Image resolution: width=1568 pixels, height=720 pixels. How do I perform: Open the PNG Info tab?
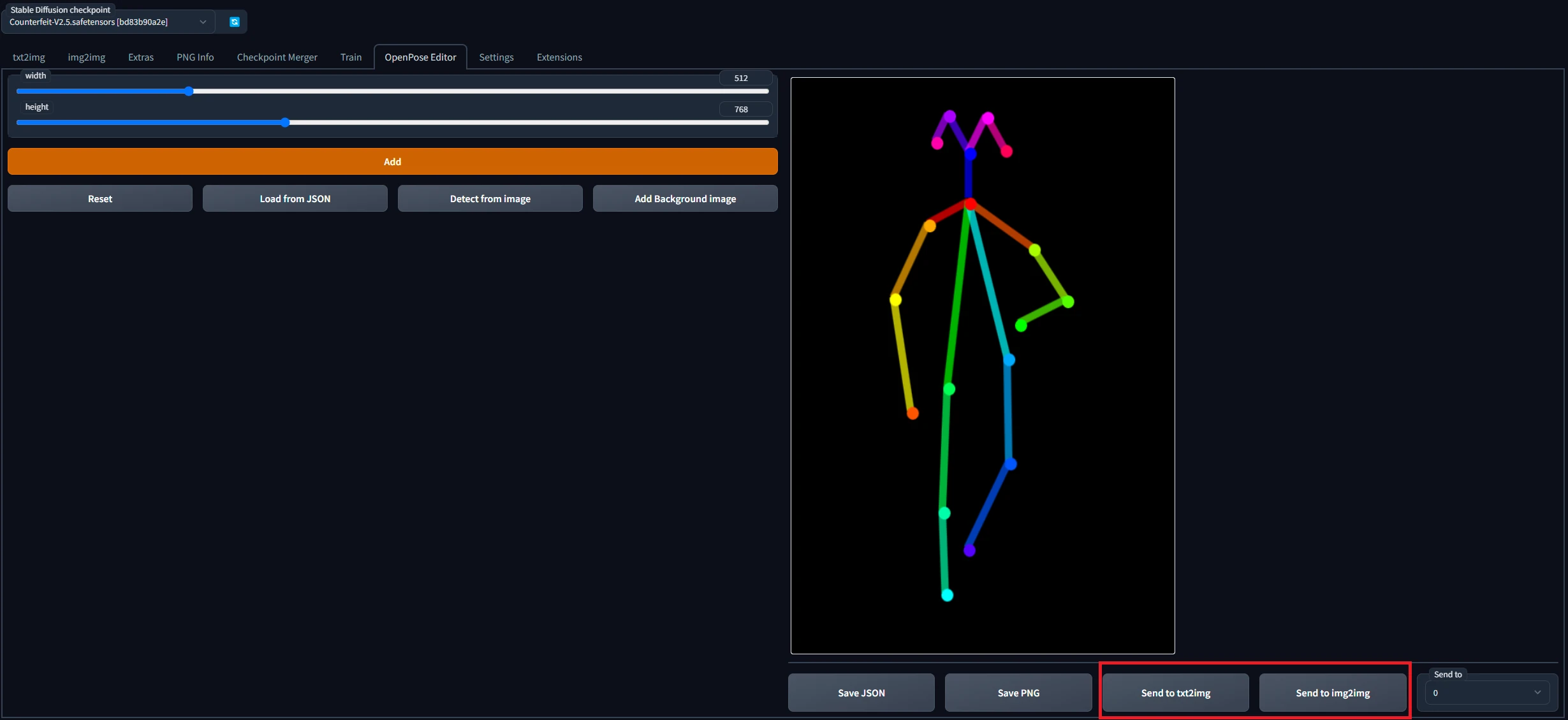coord(195,57)
